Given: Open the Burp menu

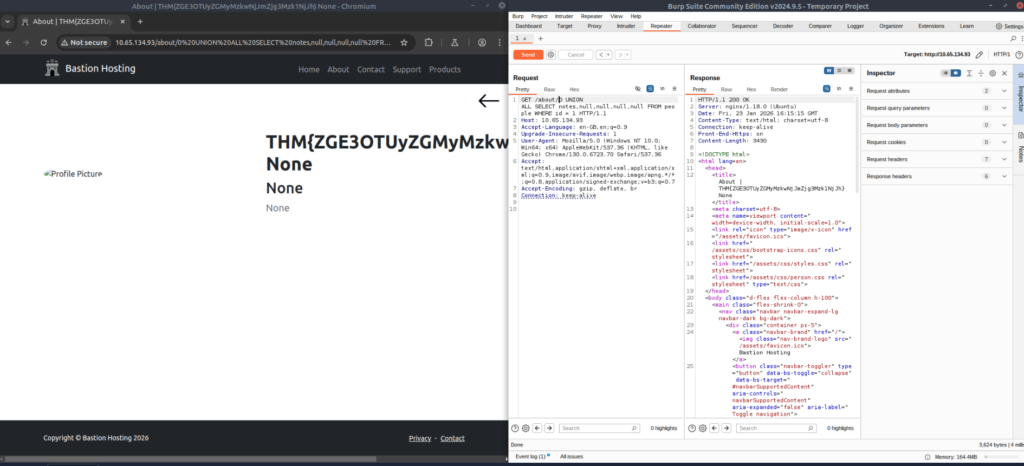Looking at the screenshot, I should (x=518, y=16).
